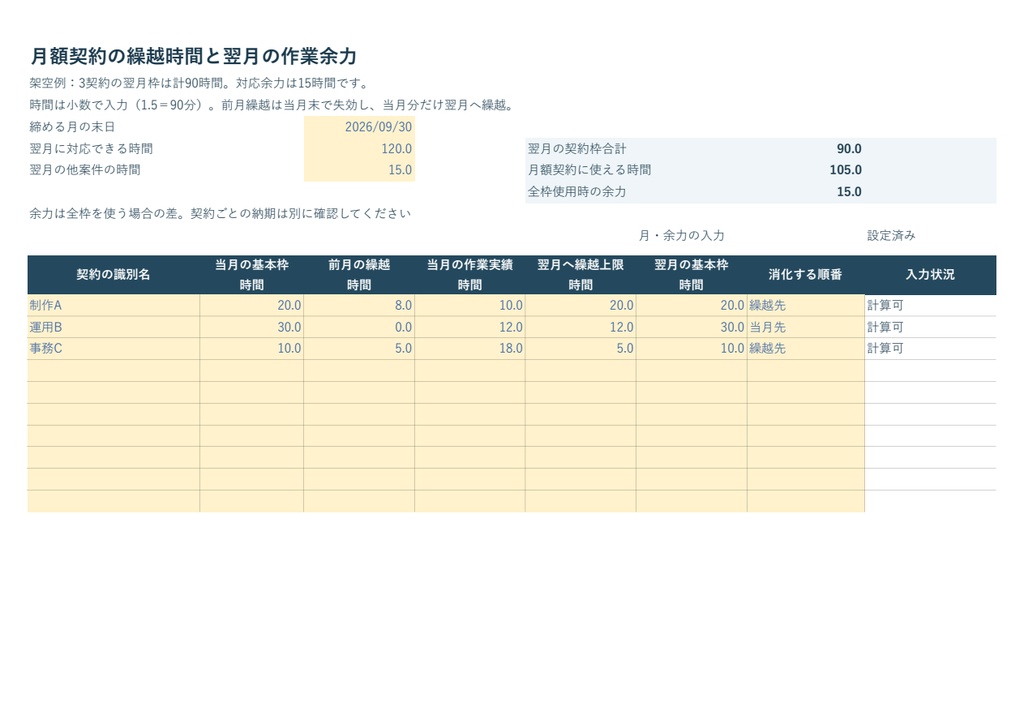Click the 90.0 total value
This screenshot has width=1024, height=724.
coord(849,149)
